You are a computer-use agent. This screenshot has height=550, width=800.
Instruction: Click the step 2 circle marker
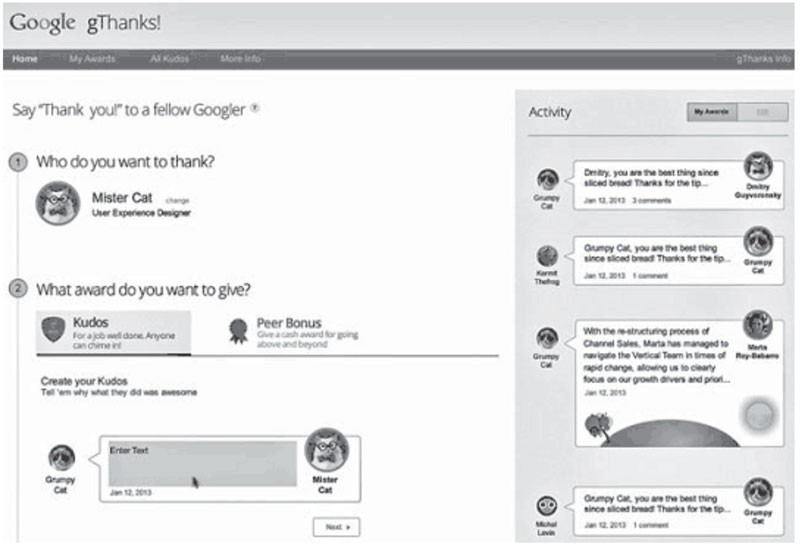pyautogui.click(x=19, y=290)
